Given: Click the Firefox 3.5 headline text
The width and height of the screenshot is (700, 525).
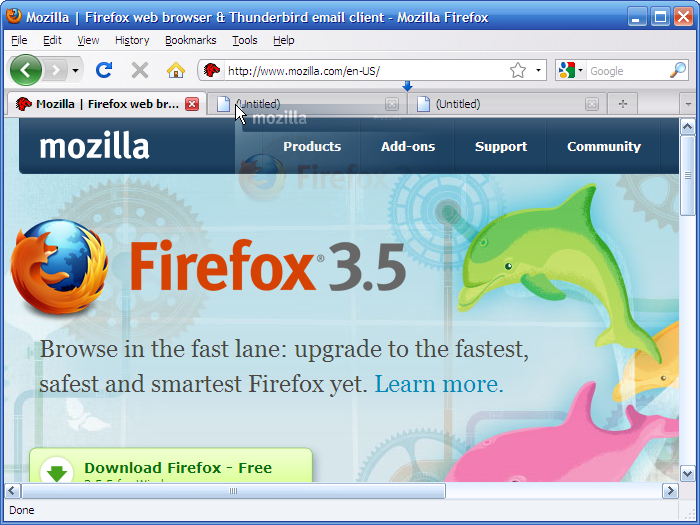Looking at the screenshot, I should [x=268, y=267].
